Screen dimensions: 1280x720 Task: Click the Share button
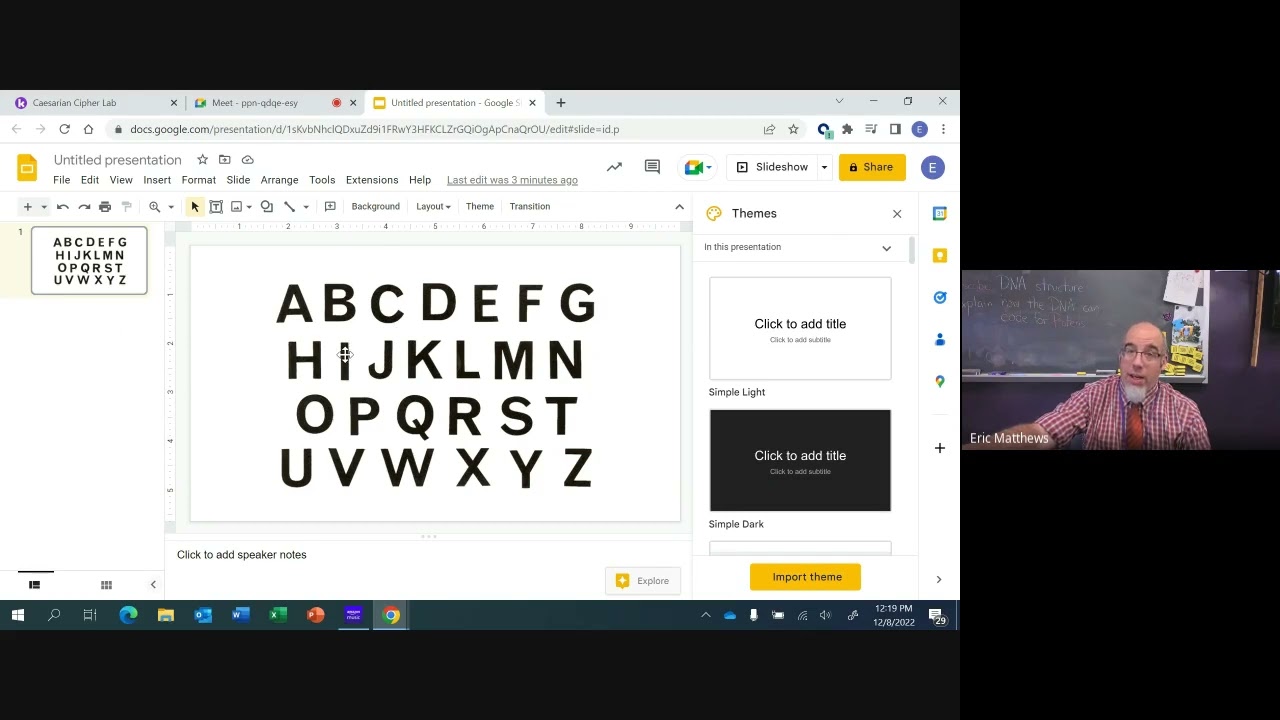[872, 167]
